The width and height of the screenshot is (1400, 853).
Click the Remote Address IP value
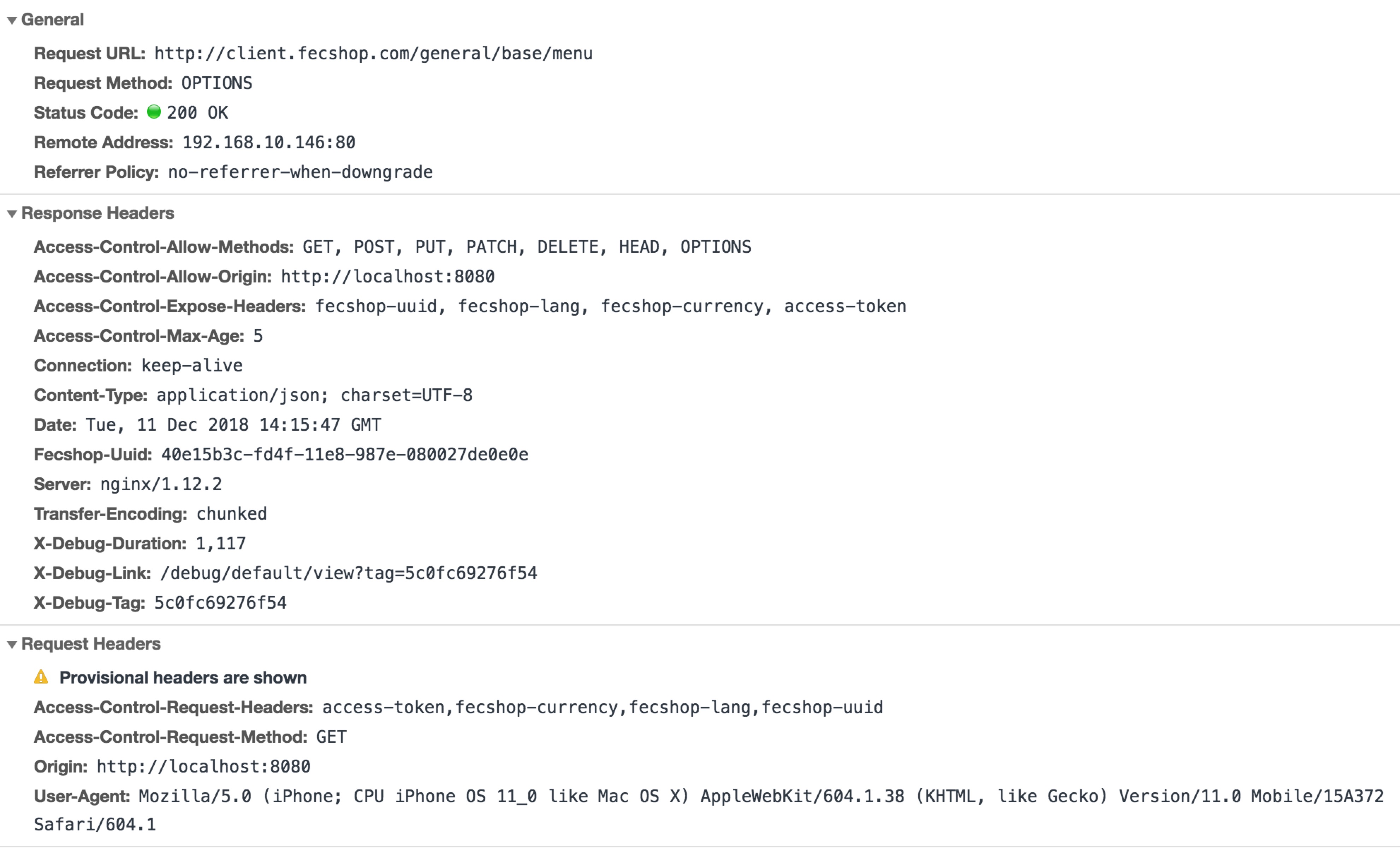tap(269, 143)
